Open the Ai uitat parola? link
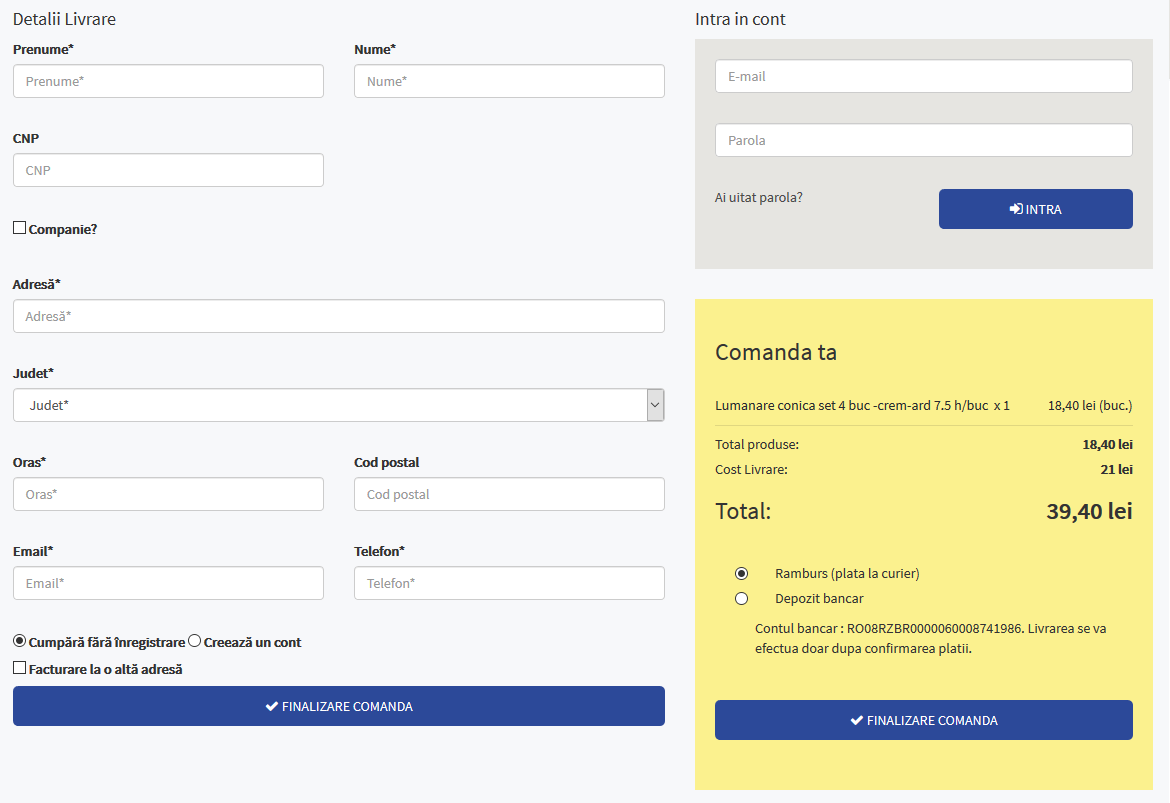Screen dimensions: 1170x803 758,197
